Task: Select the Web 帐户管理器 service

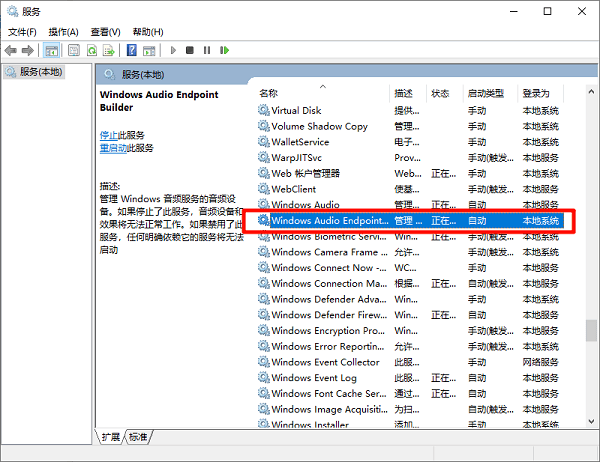Action: coord(306,173)
